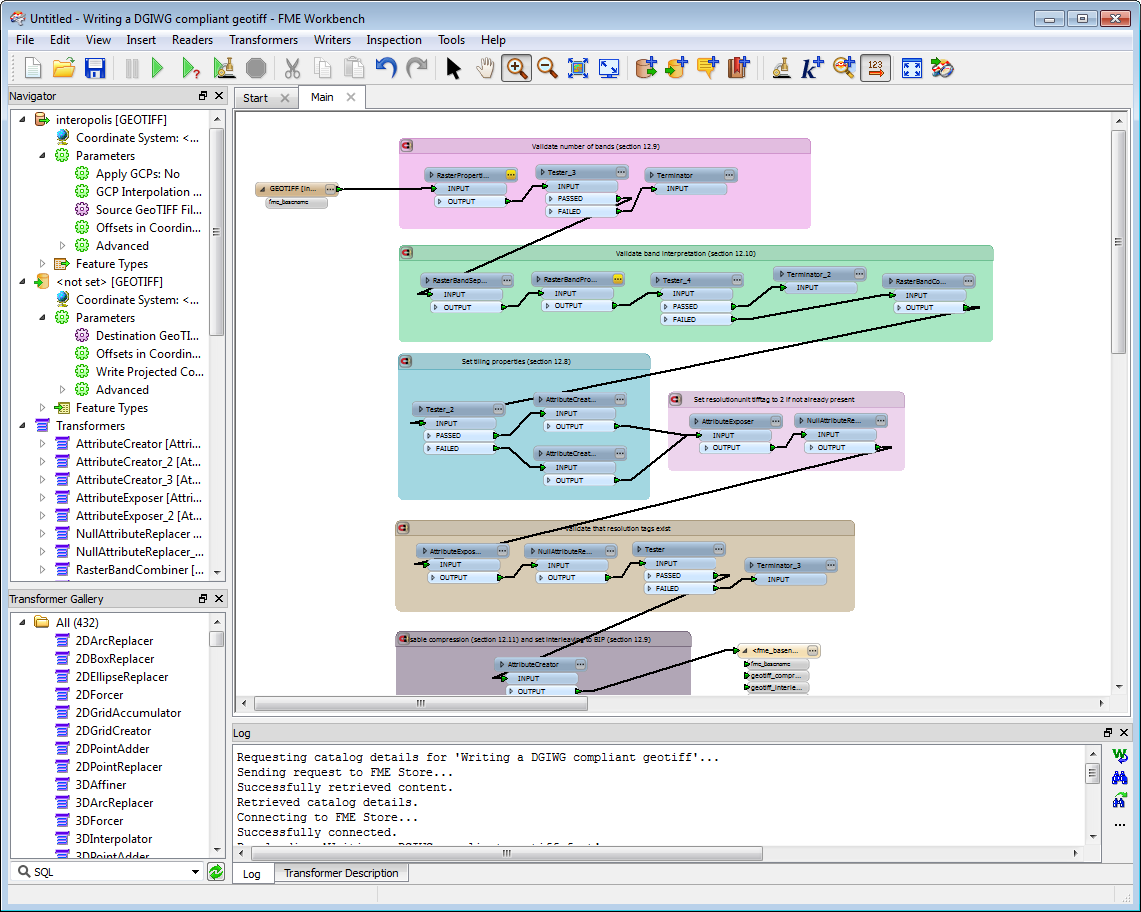Close the Main canvas tab
Image resolution: width=1141 pixels, height=912 pixels.
pyautogui.click(x=351, y=97)
